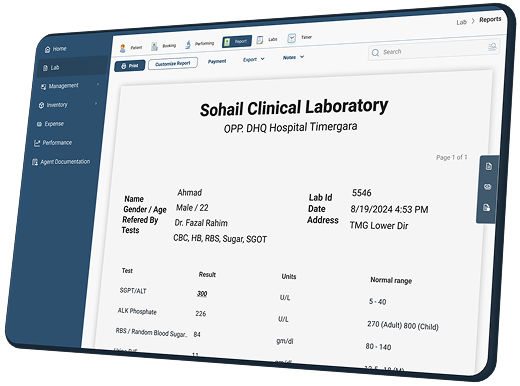Print the lab report
The image size is (520, 386).
click(130, 66)
